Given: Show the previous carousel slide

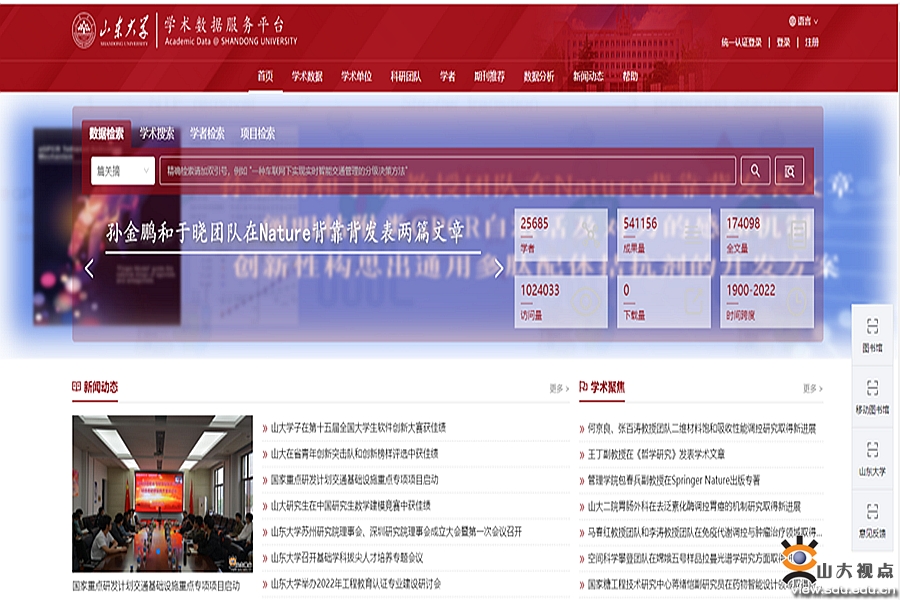Looking at the screenshot, I should coord(89,268).
